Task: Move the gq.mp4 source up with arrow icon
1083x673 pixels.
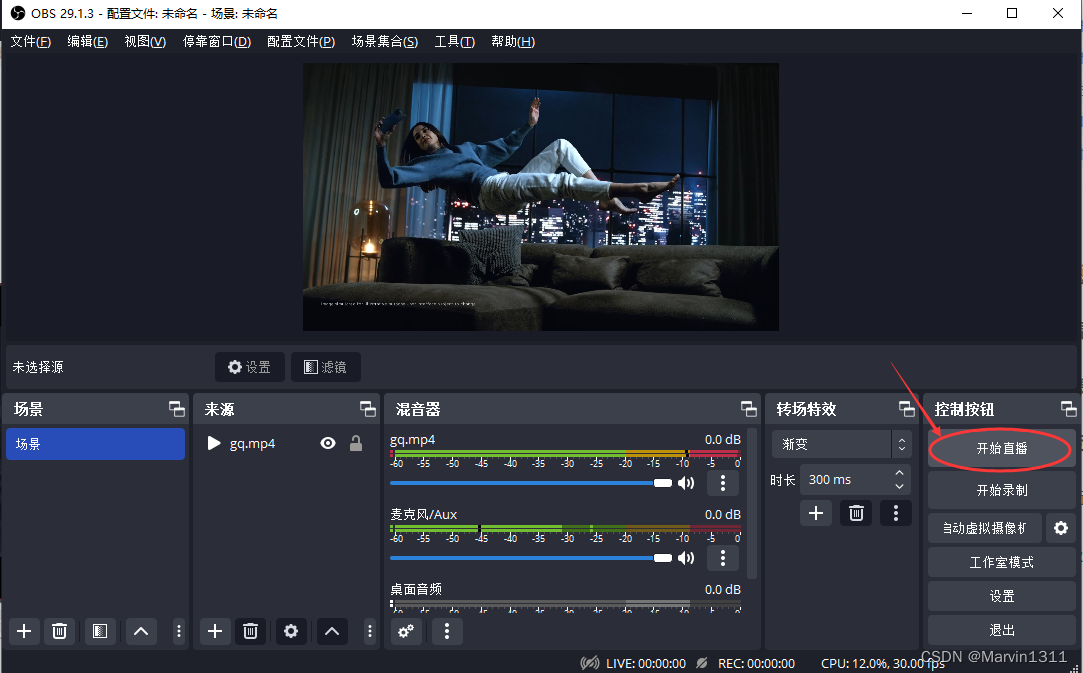Action: tap(331, 631)
